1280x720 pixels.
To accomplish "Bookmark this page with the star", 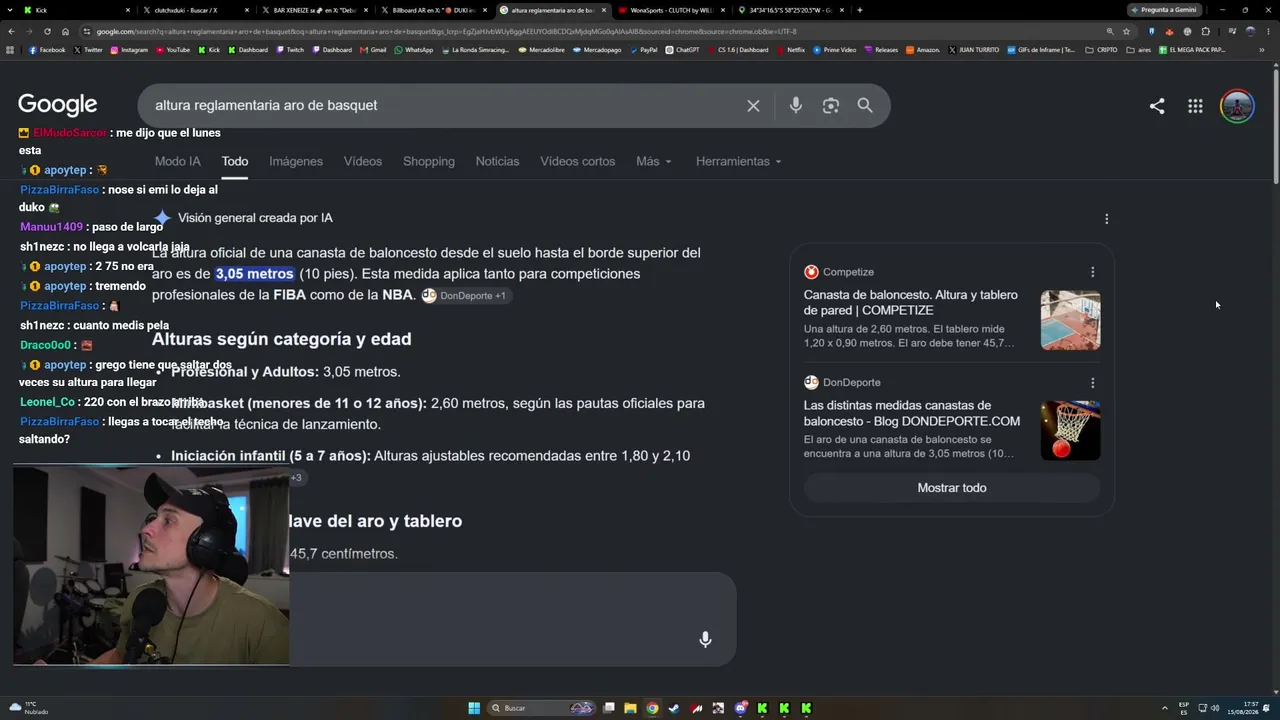I will point(1126,31).
